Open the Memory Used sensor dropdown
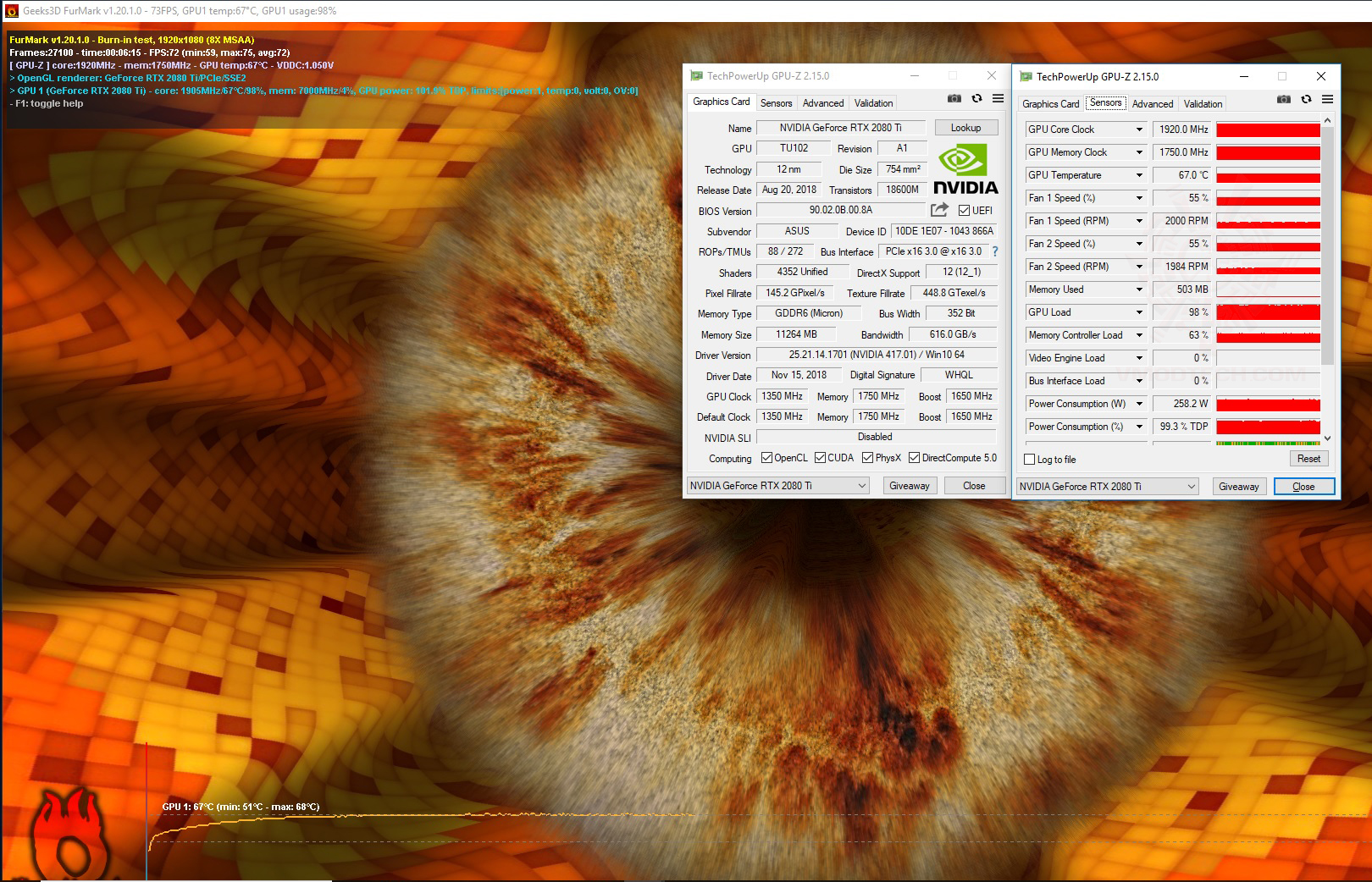The width and height of the screenshot is (1372, 882). click(1139, 289)
